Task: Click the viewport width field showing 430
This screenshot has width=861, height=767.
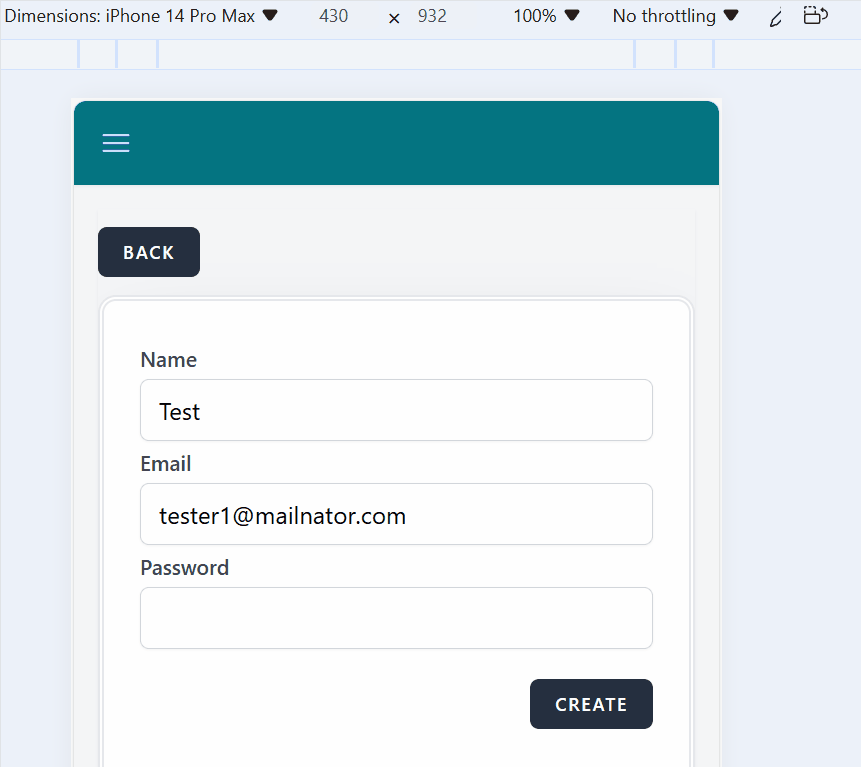Action: [x=333, y=16]
